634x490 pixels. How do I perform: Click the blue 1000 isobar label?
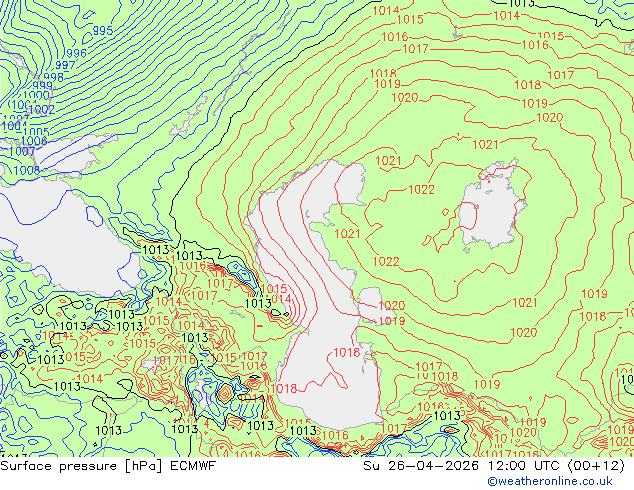tap(37, 96)
